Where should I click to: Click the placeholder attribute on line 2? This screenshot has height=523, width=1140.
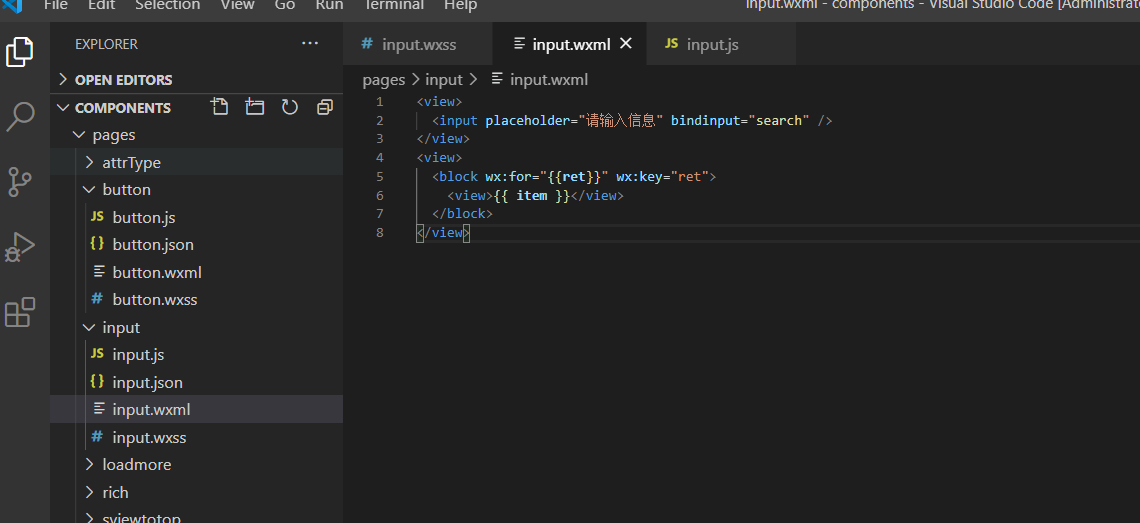pyautogui.click(x=574, y=120)
